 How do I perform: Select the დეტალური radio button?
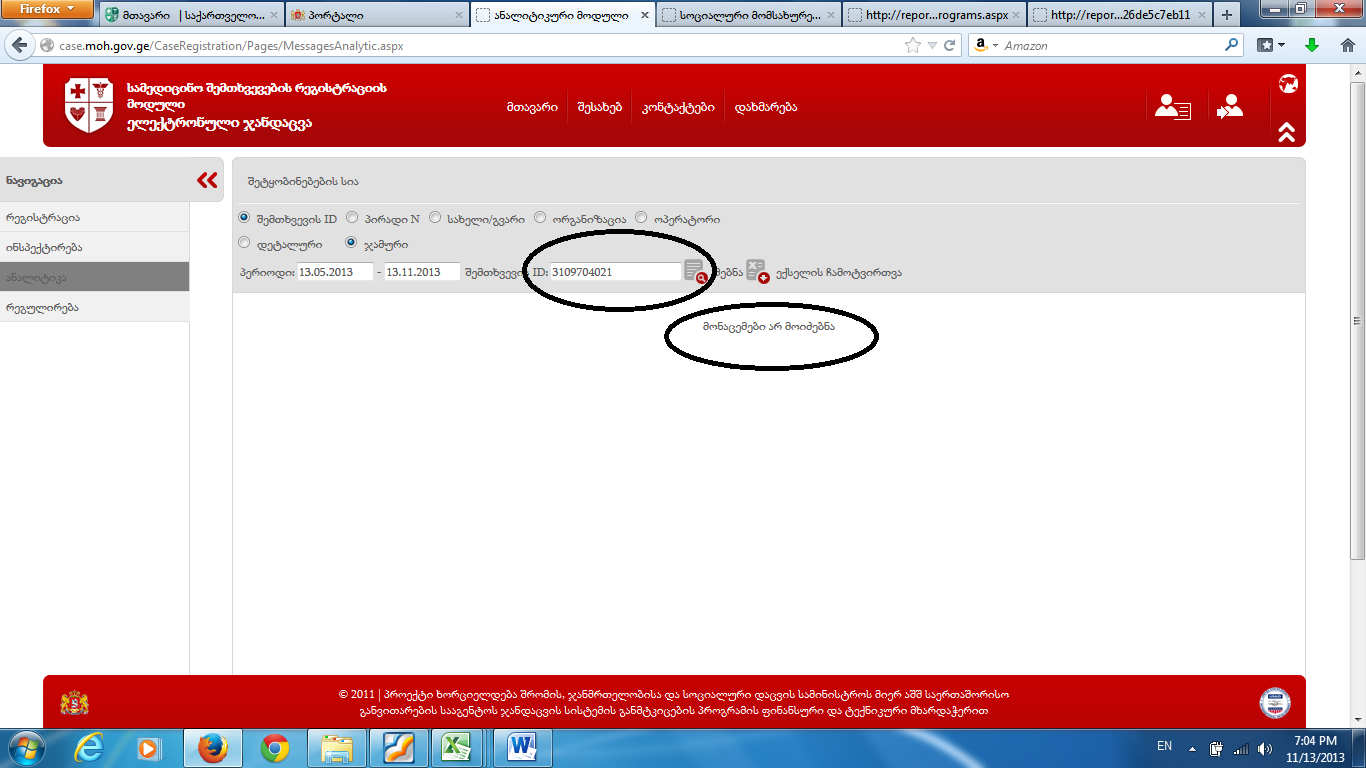coord(245,243)
